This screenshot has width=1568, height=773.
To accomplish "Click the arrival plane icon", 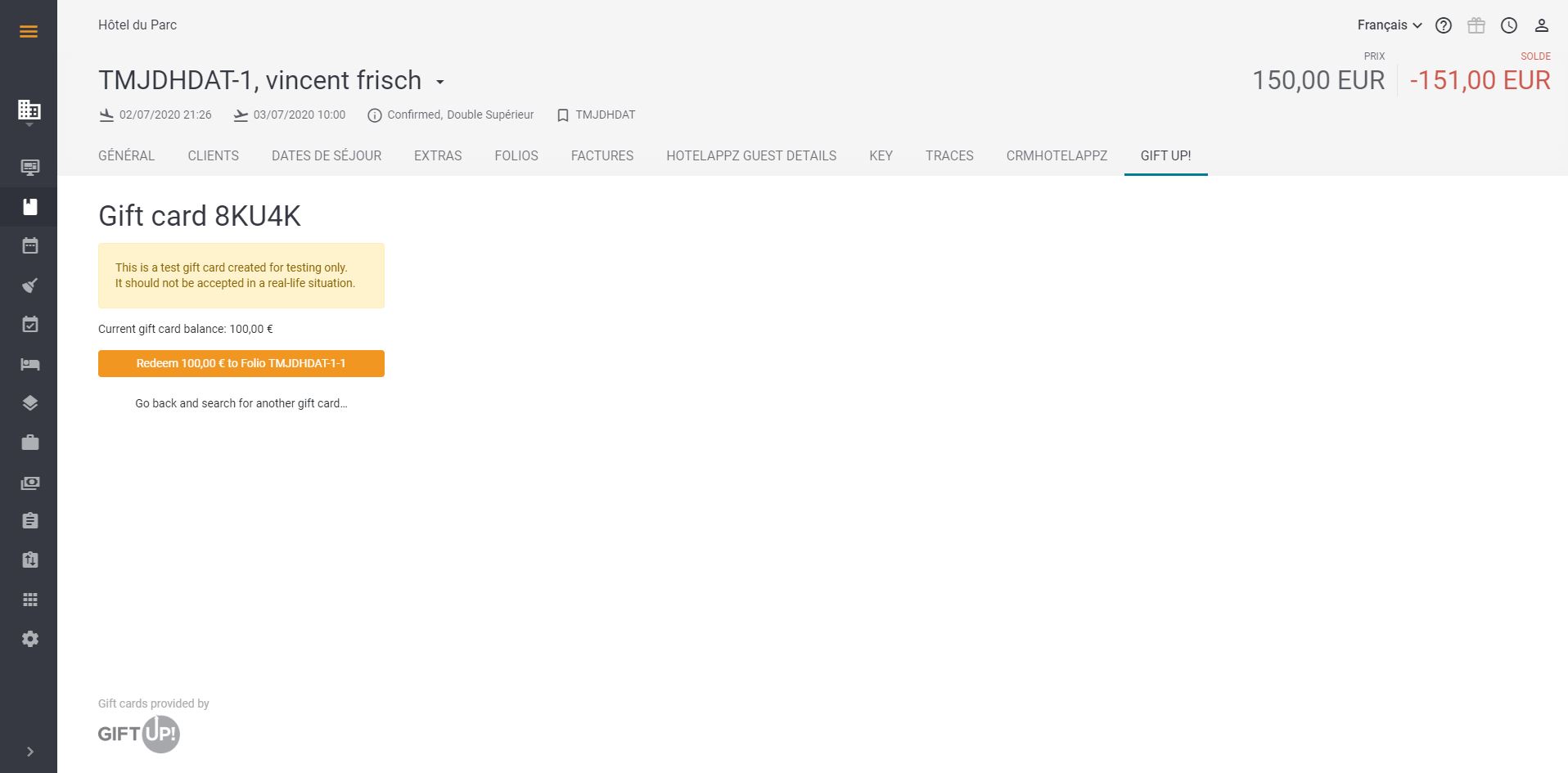I will (106, 115).
